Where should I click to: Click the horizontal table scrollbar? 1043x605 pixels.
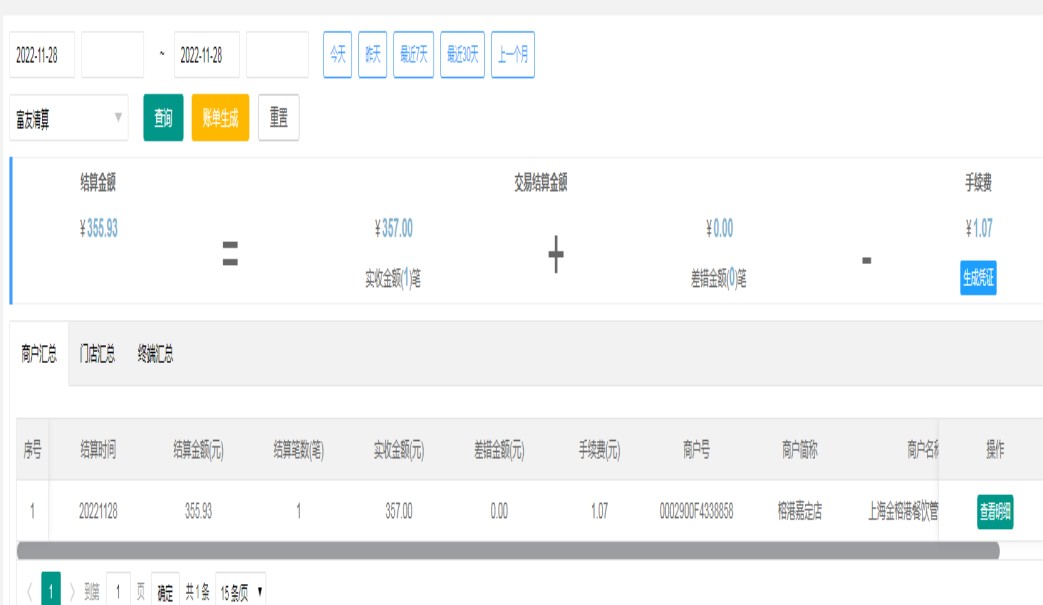tap(508, 551)
